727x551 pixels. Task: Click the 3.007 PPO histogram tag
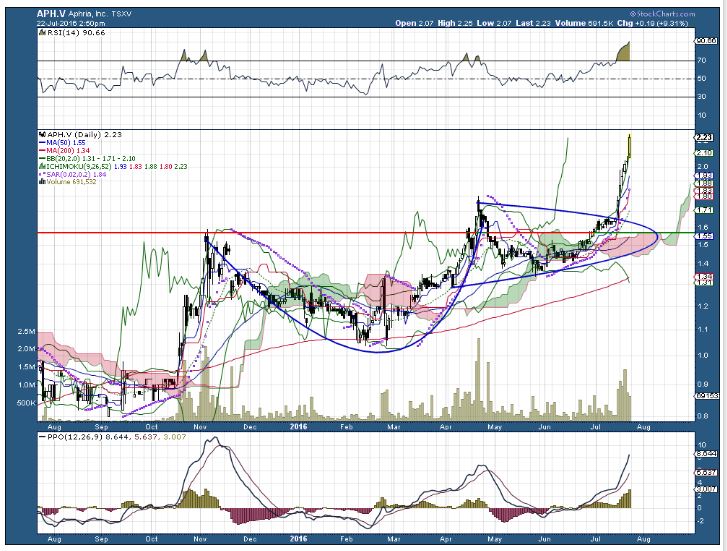point(707,489)
